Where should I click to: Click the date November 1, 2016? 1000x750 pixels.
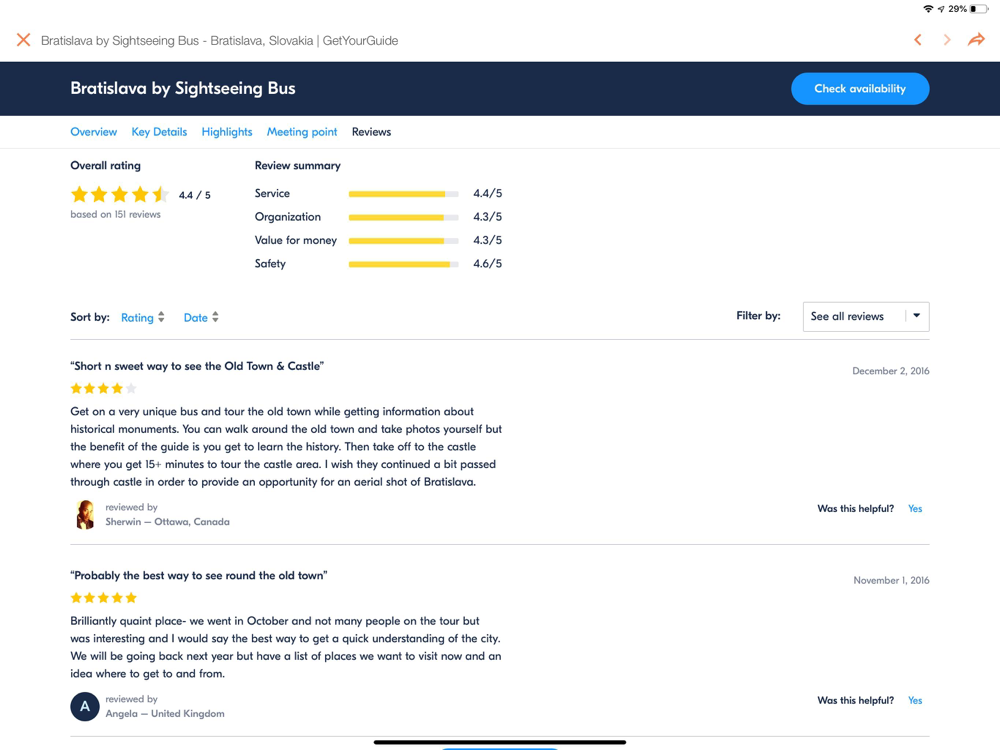click(892, 580)
